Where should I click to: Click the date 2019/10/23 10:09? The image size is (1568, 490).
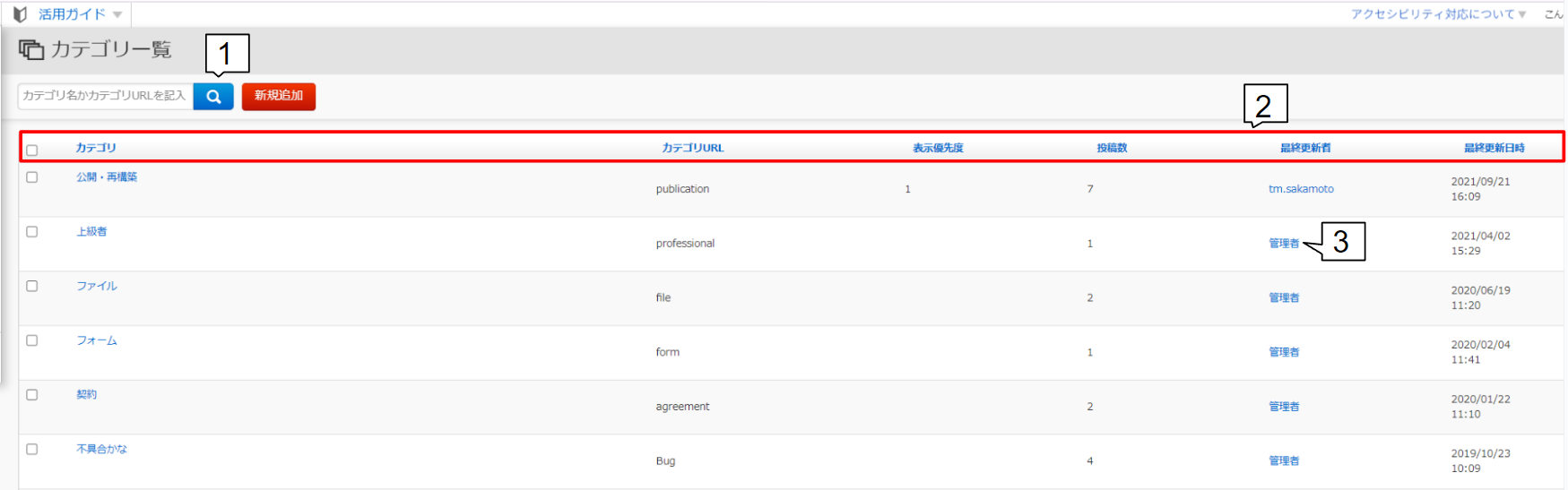pyautogui.click(x=1480, y=461)
